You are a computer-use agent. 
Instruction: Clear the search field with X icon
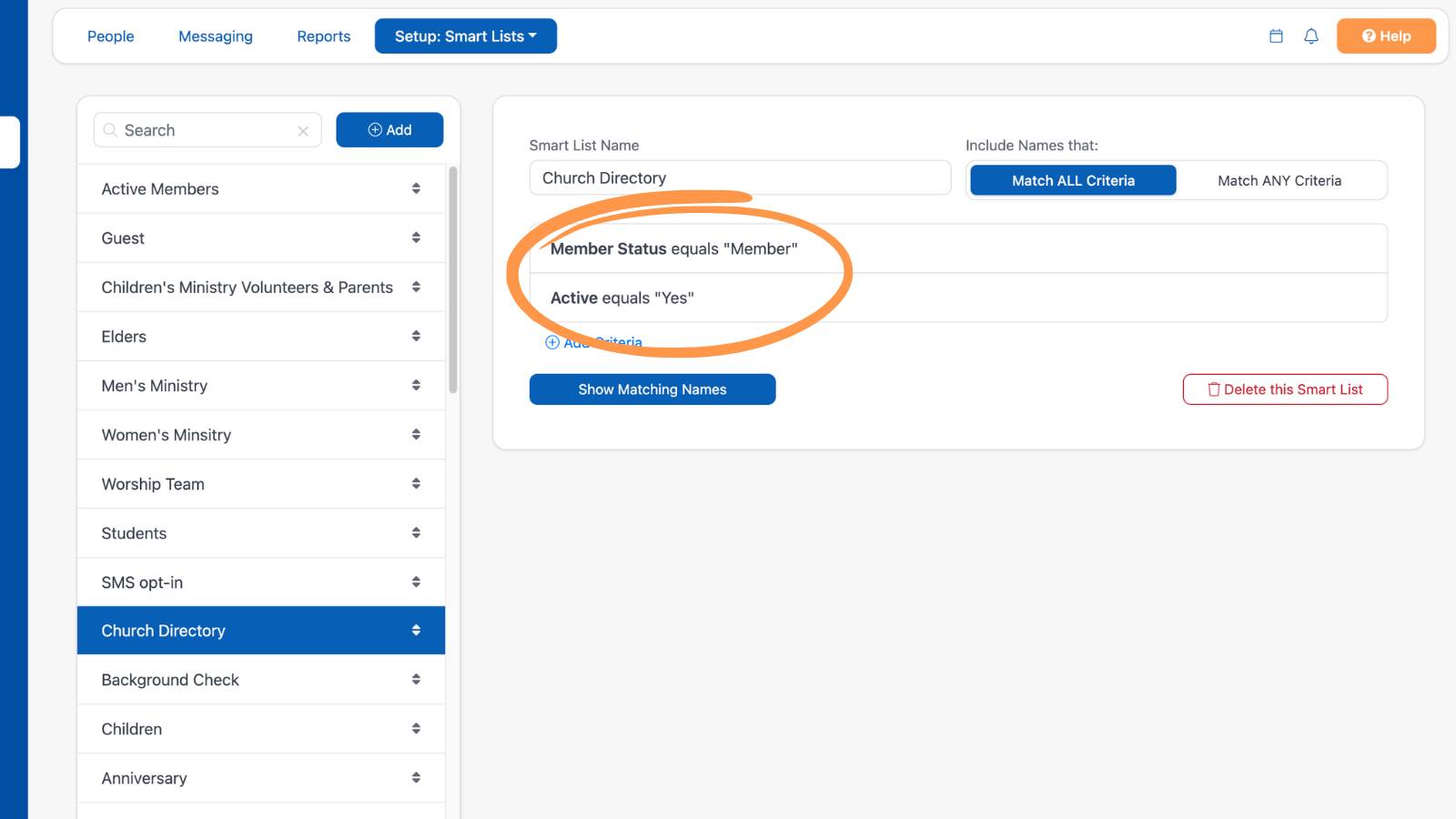click(303, 131)
